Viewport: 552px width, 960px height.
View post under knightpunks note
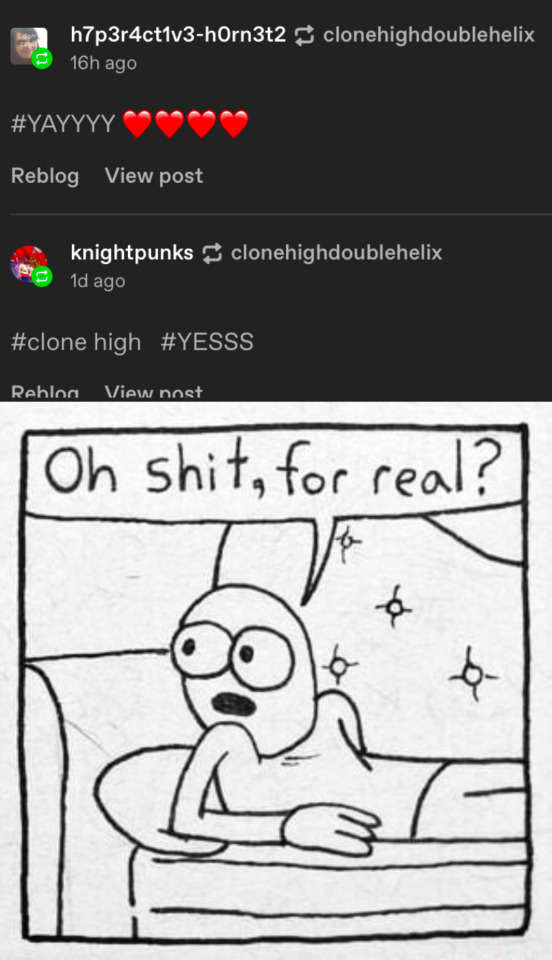(x=154, y=392)
